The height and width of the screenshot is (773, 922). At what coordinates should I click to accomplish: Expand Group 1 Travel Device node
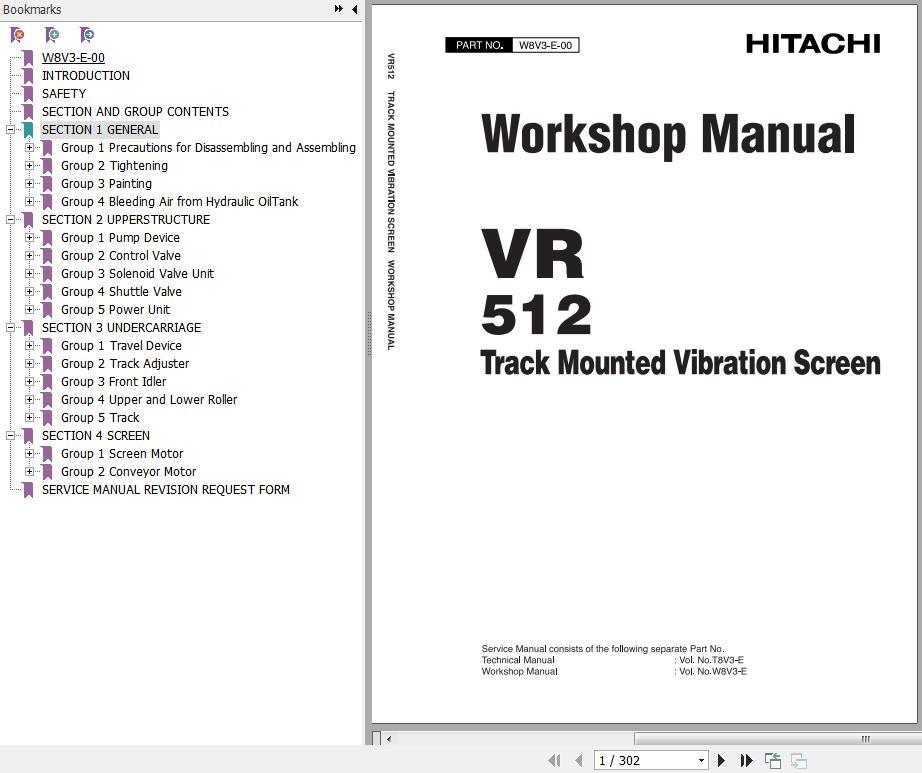(x=29, y=346)
